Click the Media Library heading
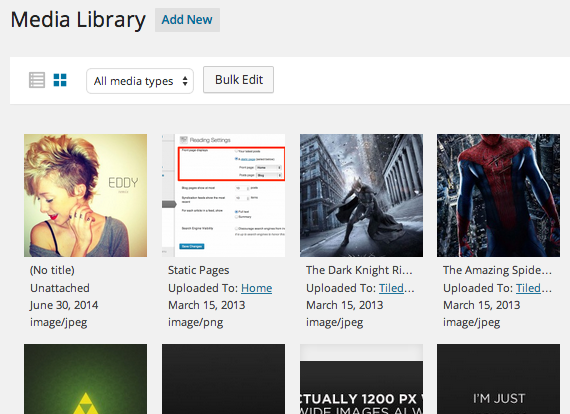The image size is (570, 414). (x=78, y=20)
